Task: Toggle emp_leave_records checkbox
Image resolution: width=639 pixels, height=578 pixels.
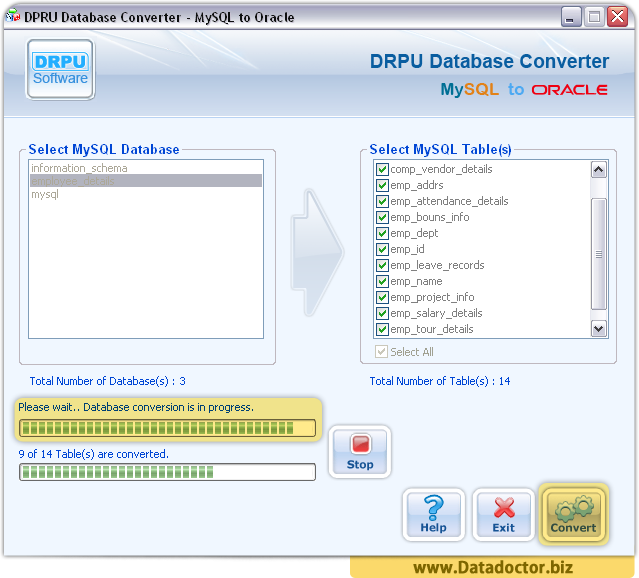Action: 382,265
